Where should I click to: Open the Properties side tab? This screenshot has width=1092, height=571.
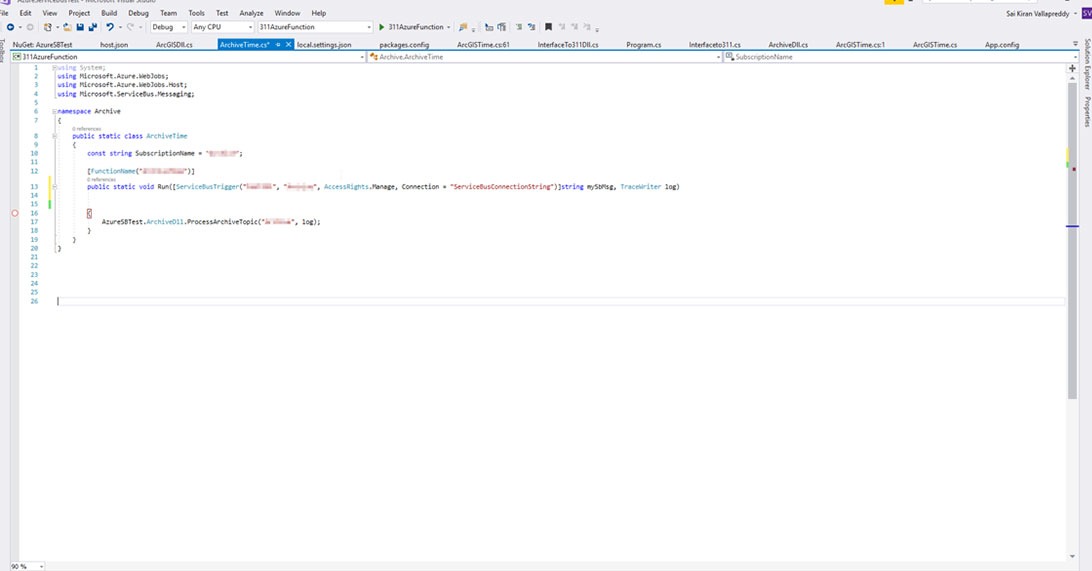(1086, 111)
